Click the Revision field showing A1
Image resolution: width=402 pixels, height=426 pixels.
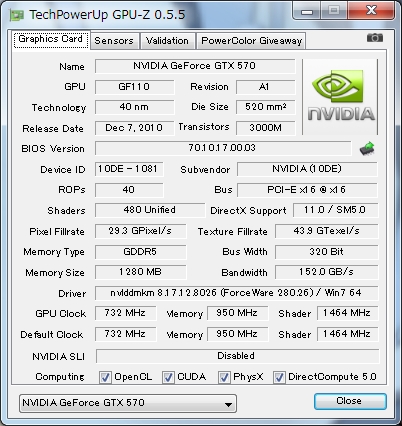click(x=265, y=87)
